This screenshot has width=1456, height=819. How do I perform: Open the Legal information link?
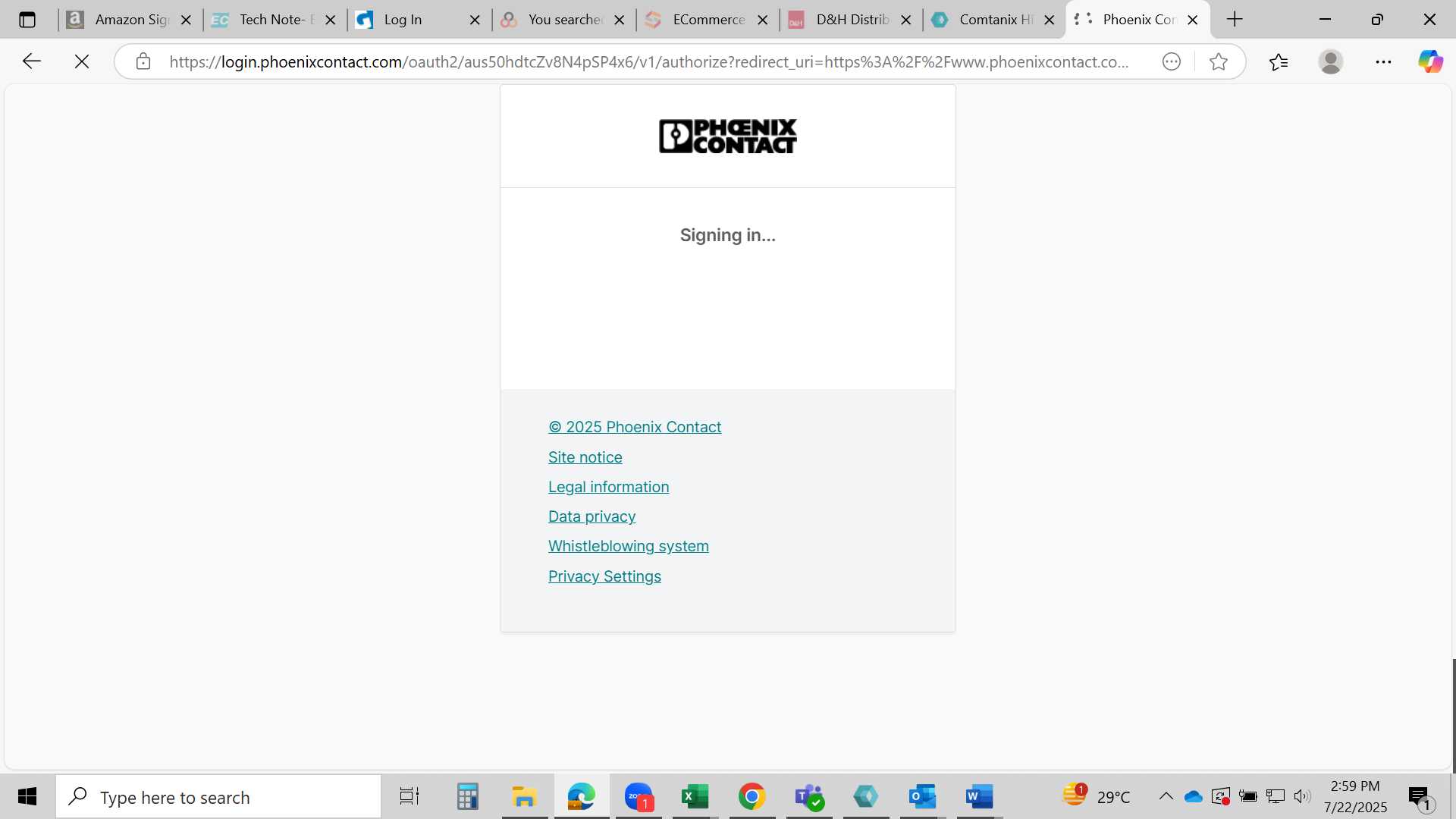[x=609, y=487]
